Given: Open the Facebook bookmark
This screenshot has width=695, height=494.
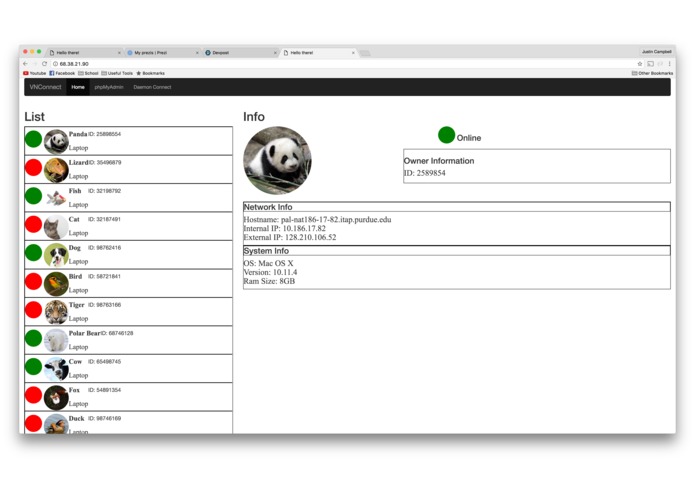Looking at the screenshot, I should coord(62,73).
